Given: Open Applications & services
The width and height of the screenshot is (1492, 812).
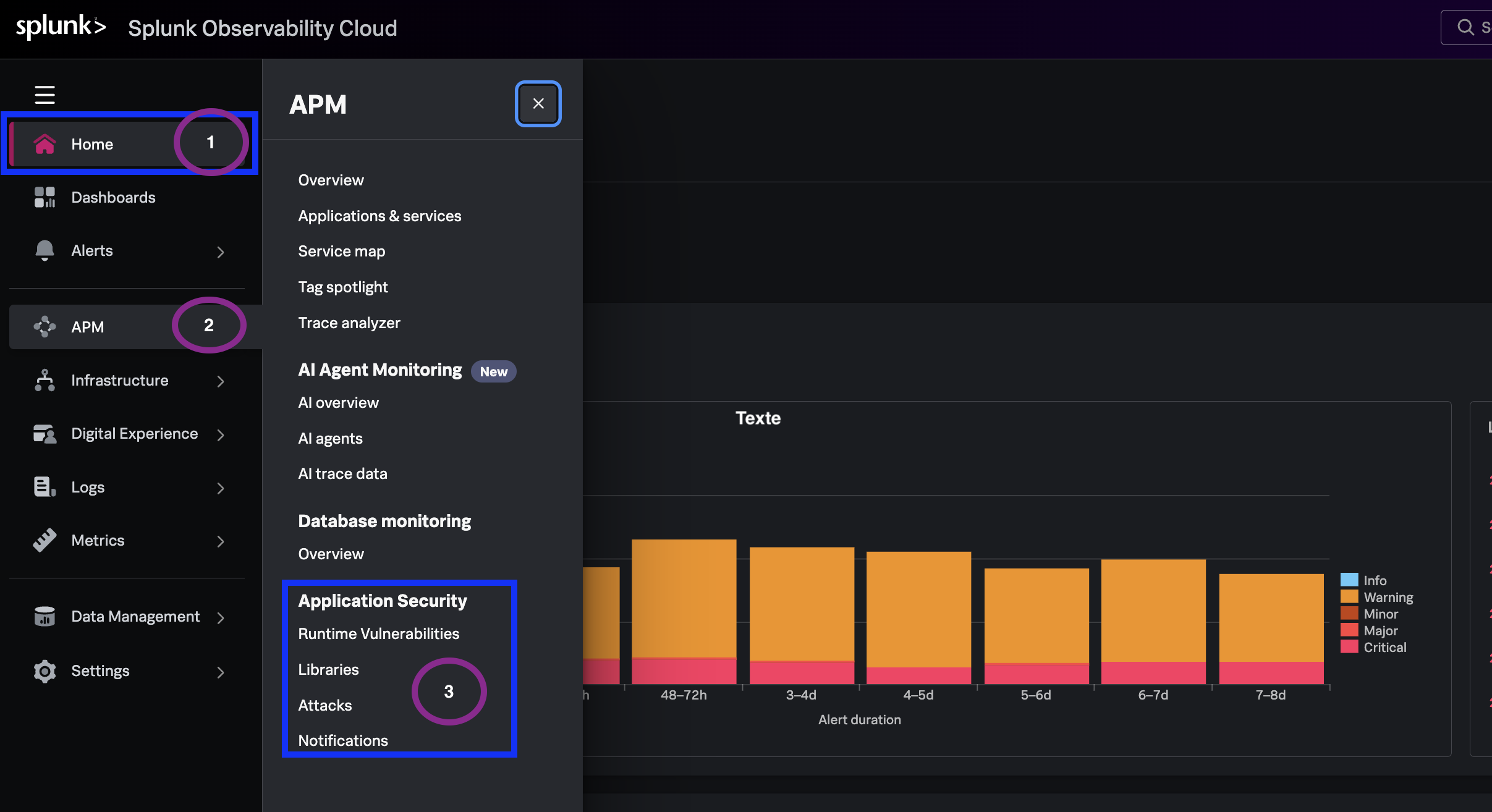Looking at the screenshot, I should [x=379, y=216].
